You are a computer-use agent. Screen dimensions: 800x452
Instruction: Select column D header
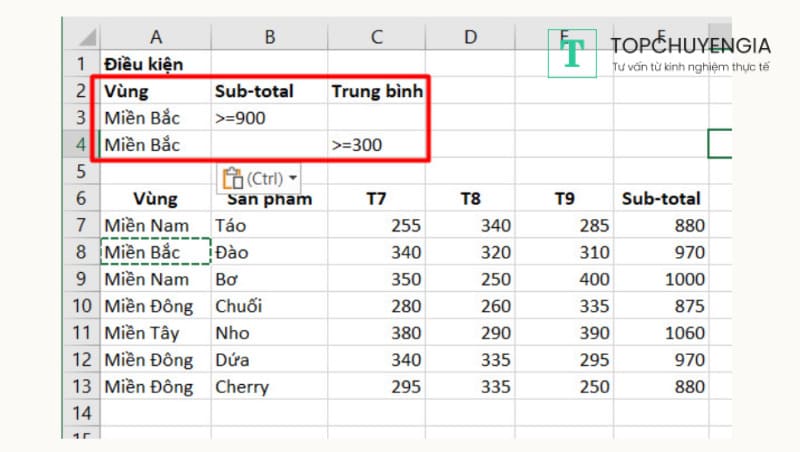[470, 37]
